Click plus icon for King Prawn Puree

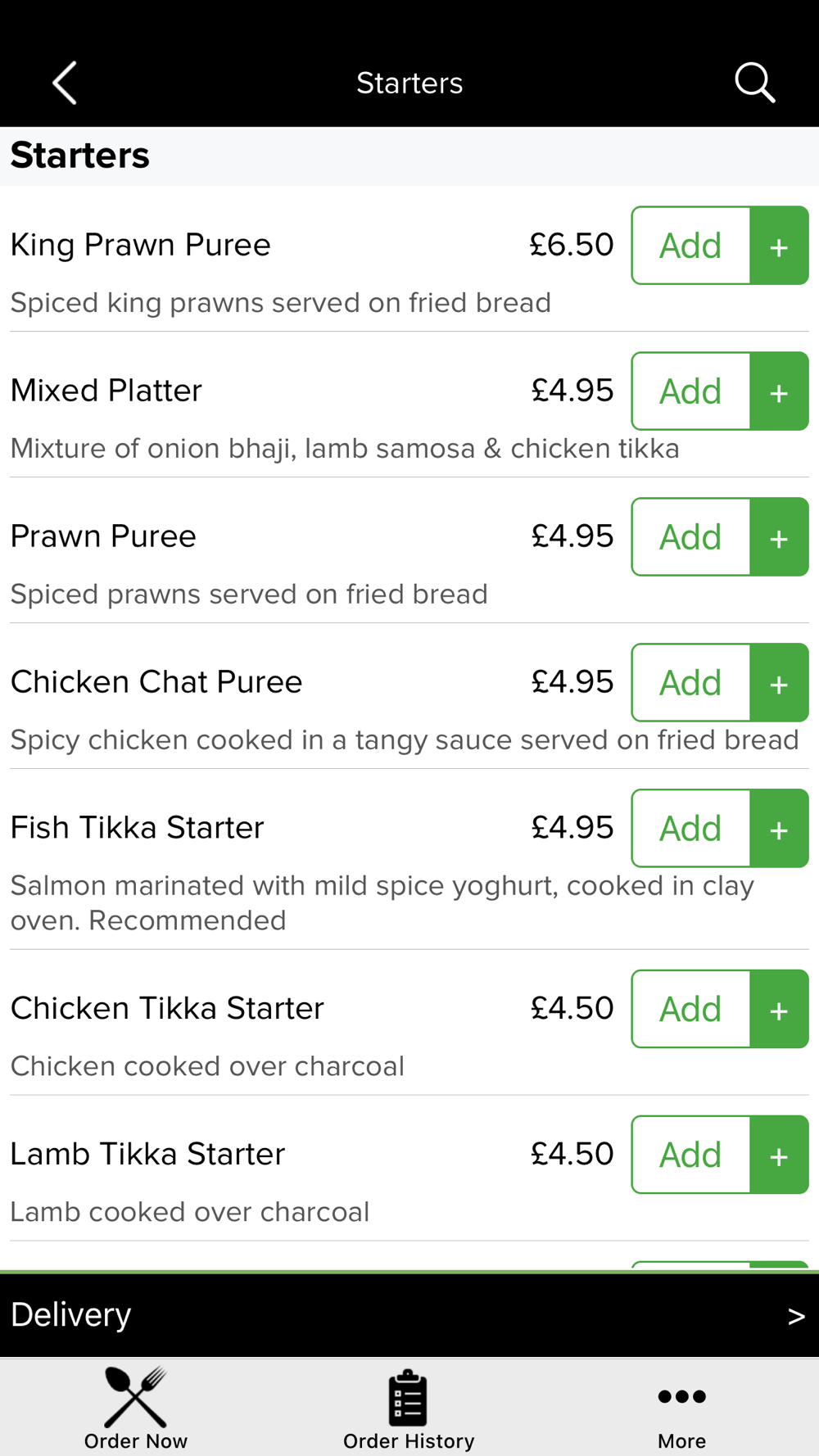pos(779,246)
